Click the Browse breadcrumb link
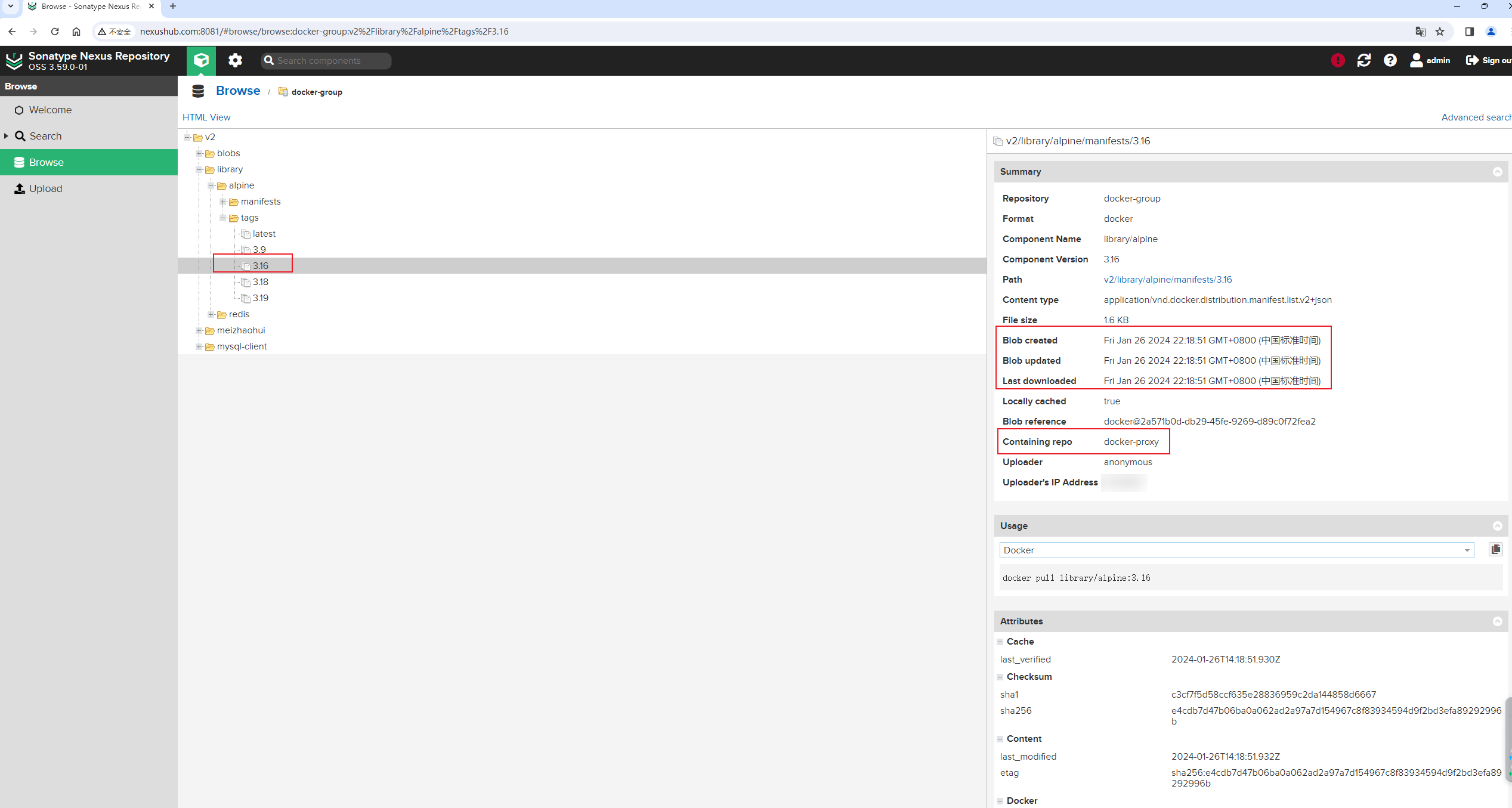Screen dimensions: 1512x808 (238, 91)
